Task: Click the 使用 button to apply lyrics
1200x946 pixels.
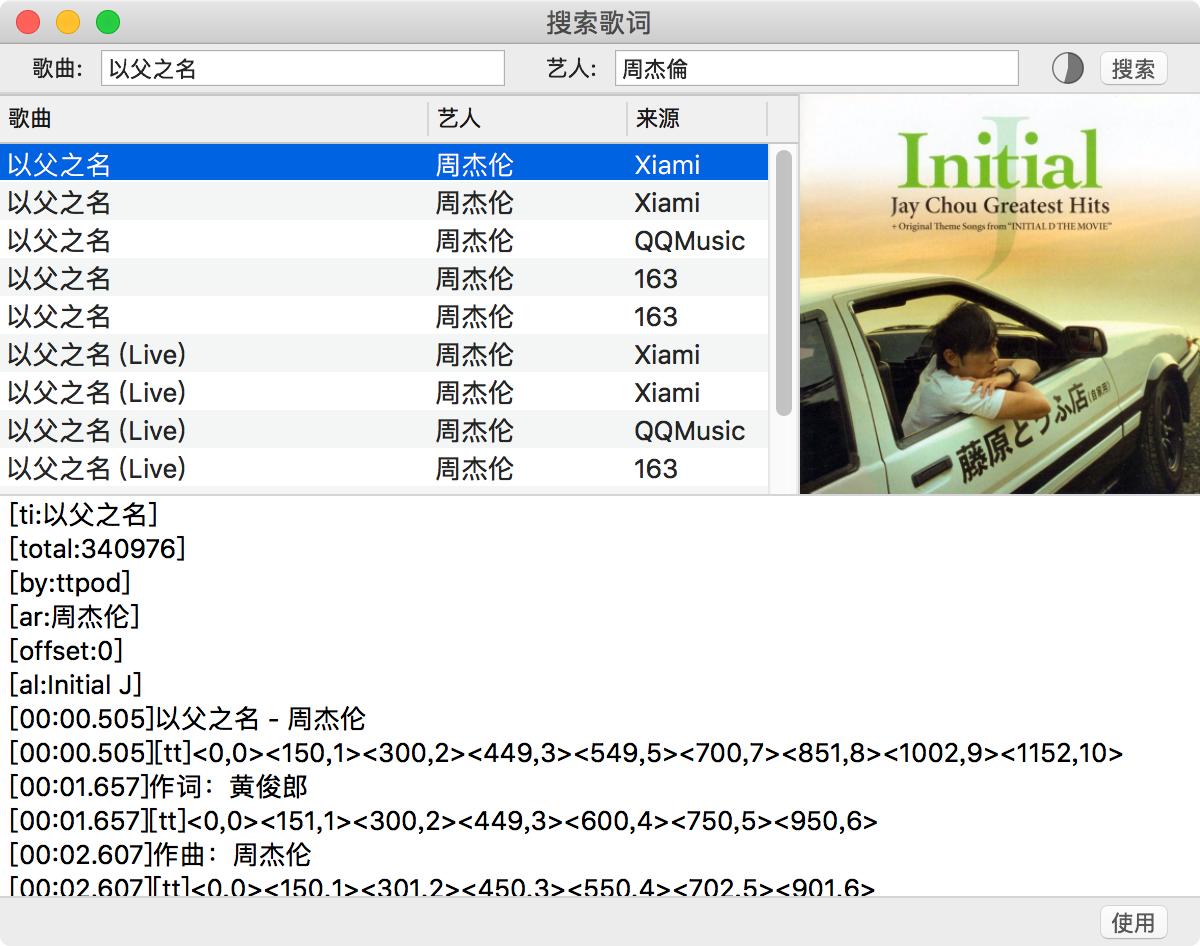Action: 1132,921
